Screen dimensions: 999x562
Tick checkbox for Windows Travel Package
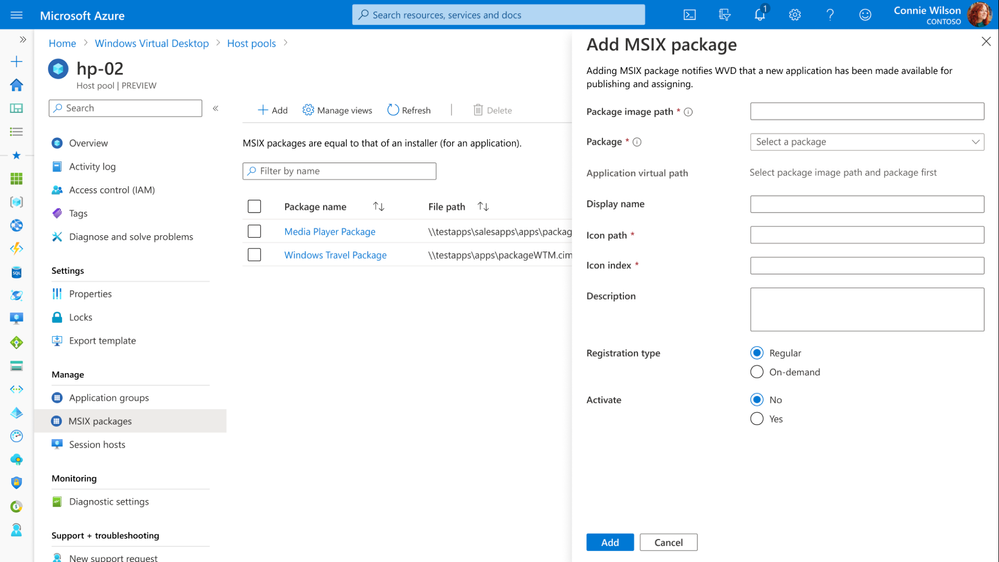pyautogui.click(x=254, y=255)
